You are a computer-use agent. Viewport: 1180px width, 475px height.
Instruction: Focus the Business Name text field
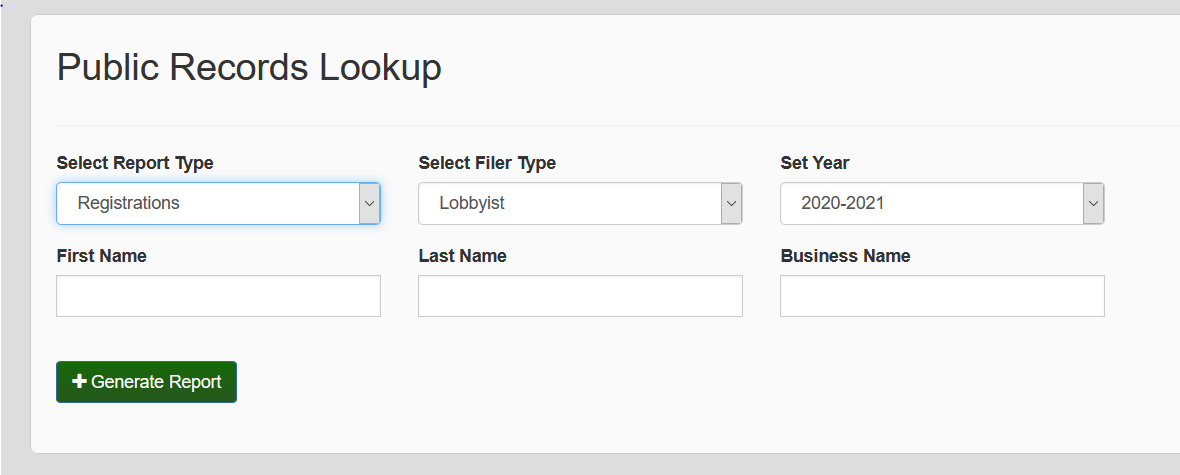[x=942, y=296]
